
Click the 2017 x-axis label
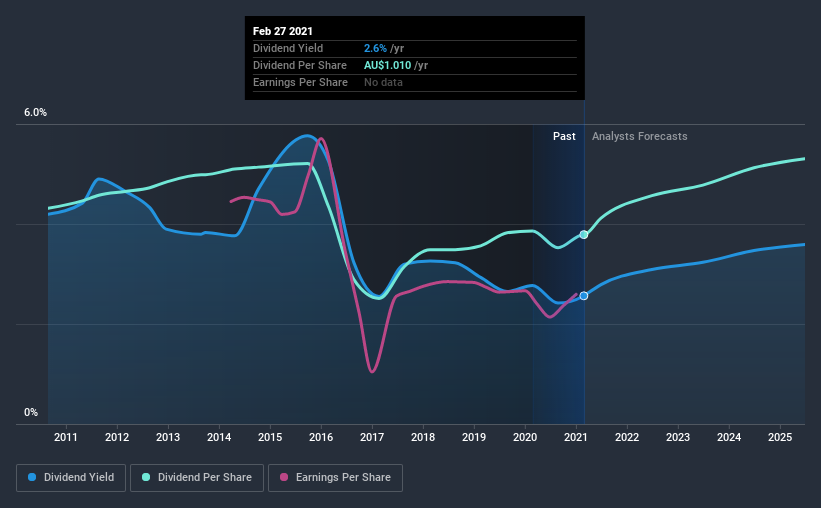pos(372,437)
